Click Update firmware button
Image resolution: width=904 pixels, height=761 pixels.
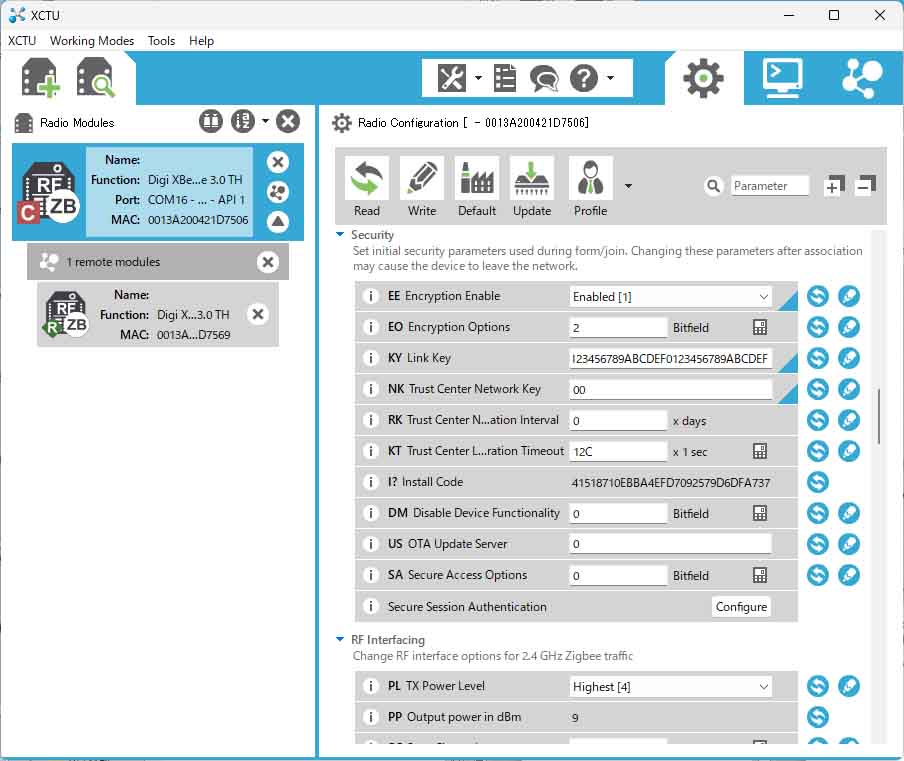click(532, 187)
